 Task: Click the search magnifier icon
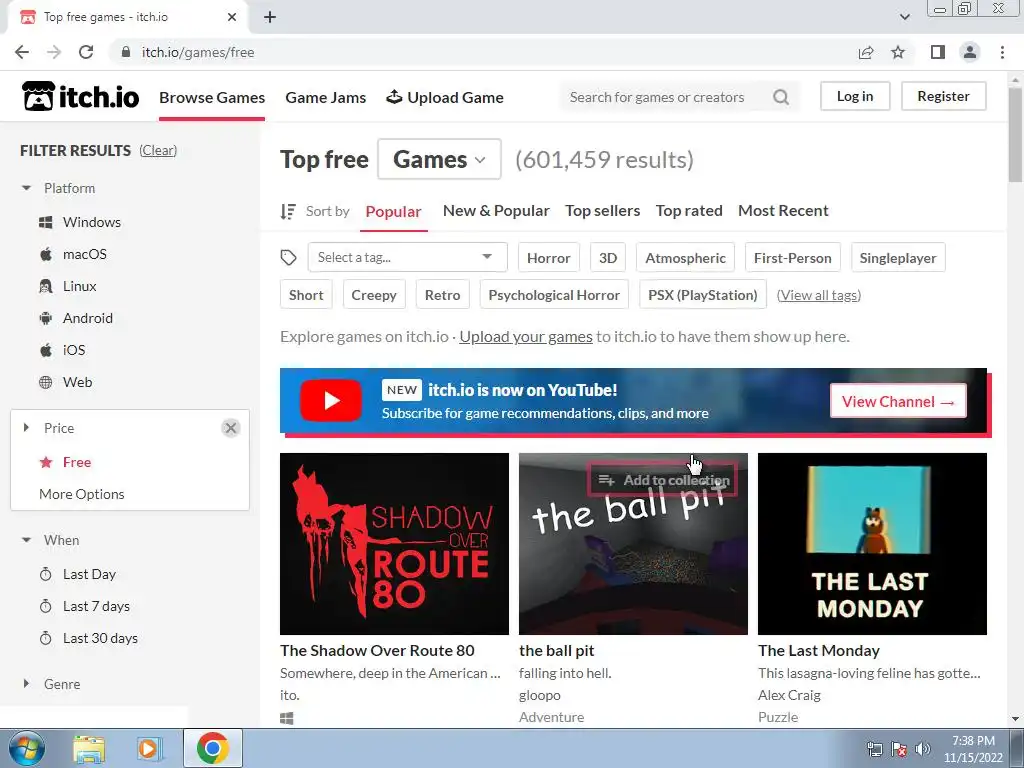(x=781, y=97)
